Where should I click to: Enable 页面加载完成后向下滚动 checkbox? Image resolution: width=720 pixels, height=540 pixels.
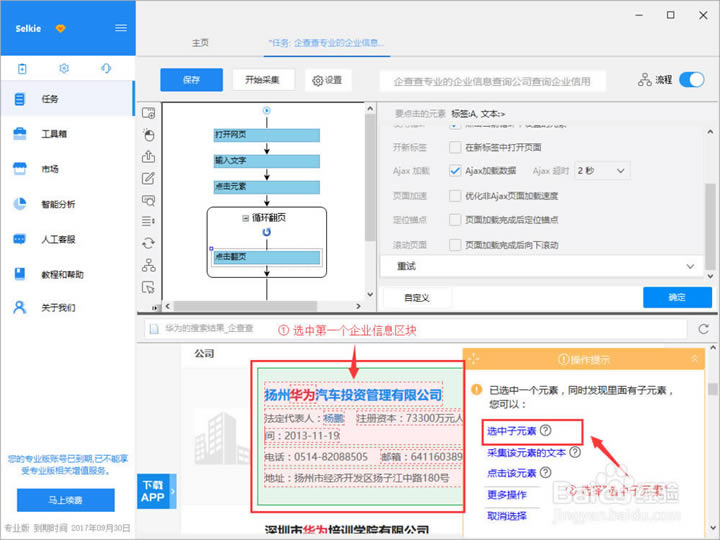point(456,245)
